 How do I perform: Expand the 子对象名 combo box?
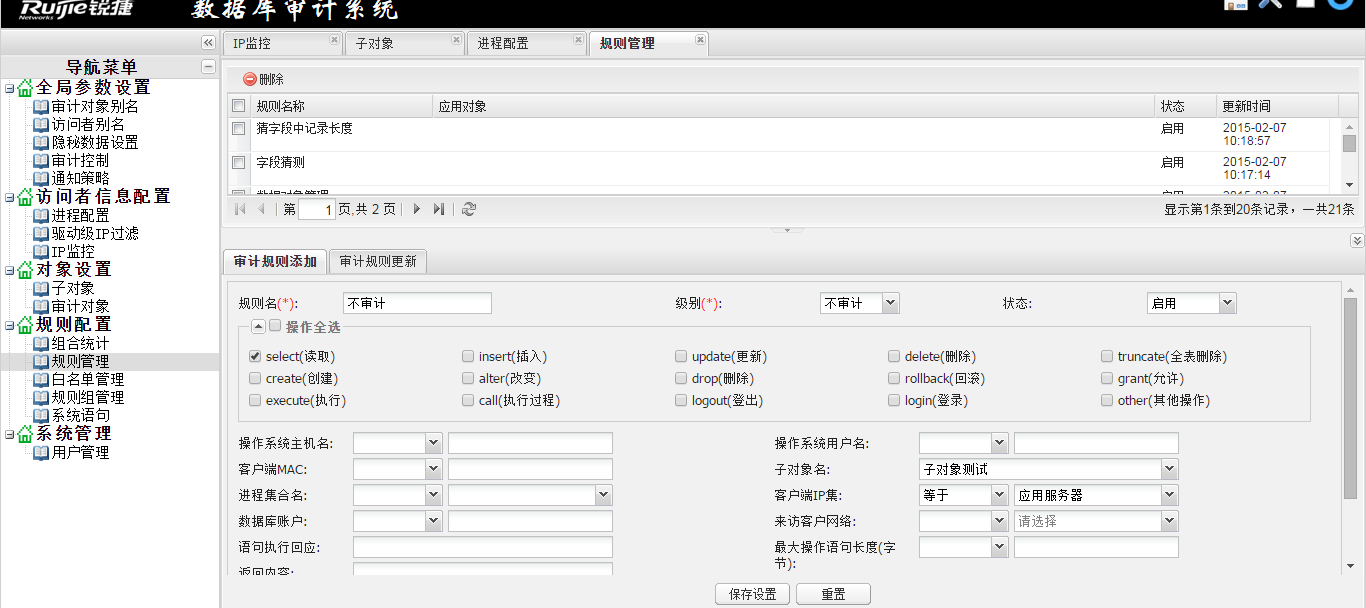point(1169,469)
